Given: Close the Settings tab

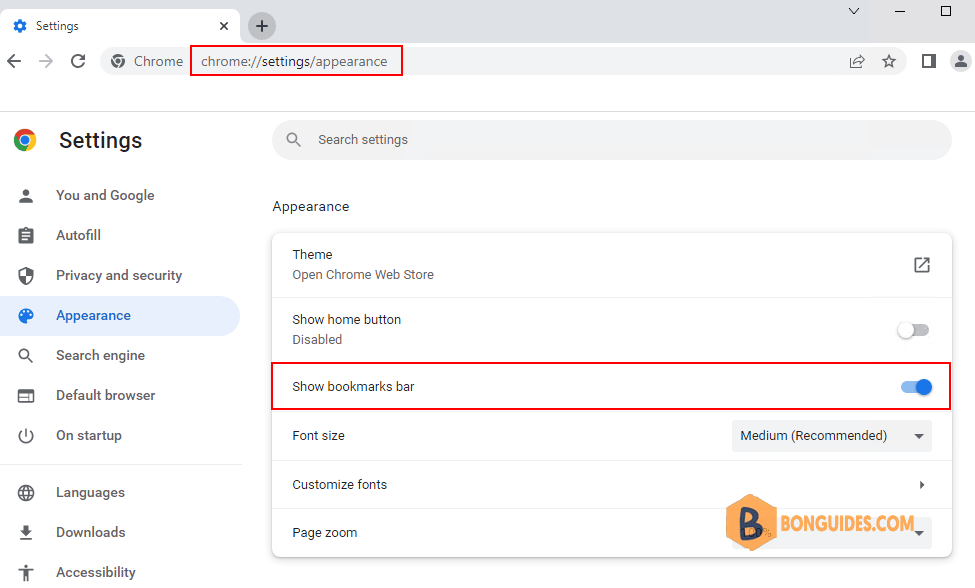Looking at the screenshot, I should tap(224, 26).
